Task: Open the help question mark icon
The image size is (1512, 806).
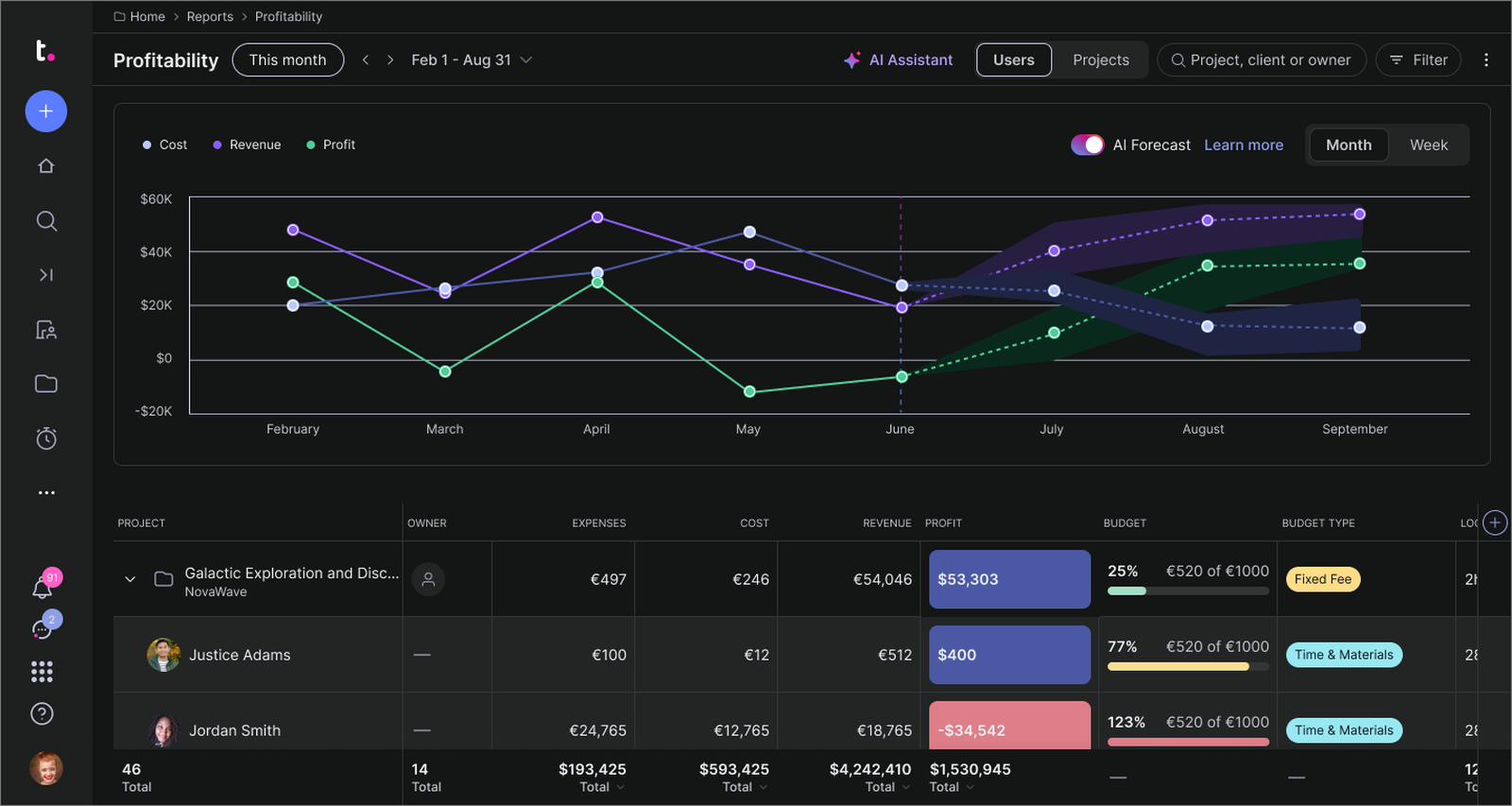Action: (x=42, y=713)
